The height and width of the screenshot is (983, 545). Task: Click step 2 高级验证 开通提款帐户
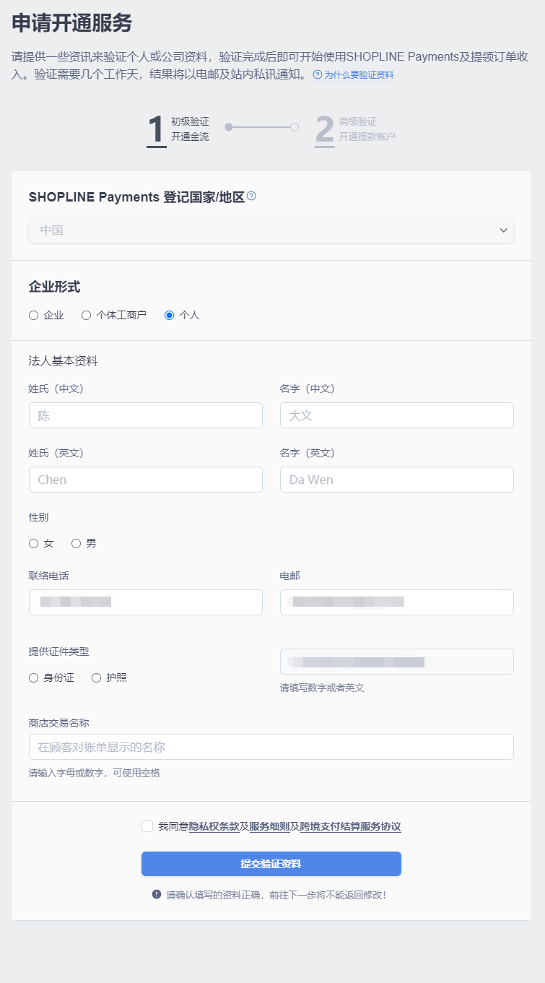click(355, 129)
